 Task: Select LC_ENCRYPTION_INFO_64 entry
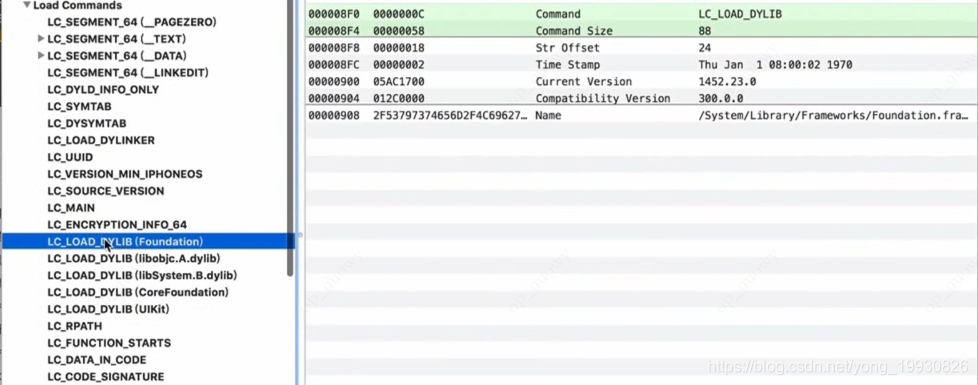click(117, 225)
